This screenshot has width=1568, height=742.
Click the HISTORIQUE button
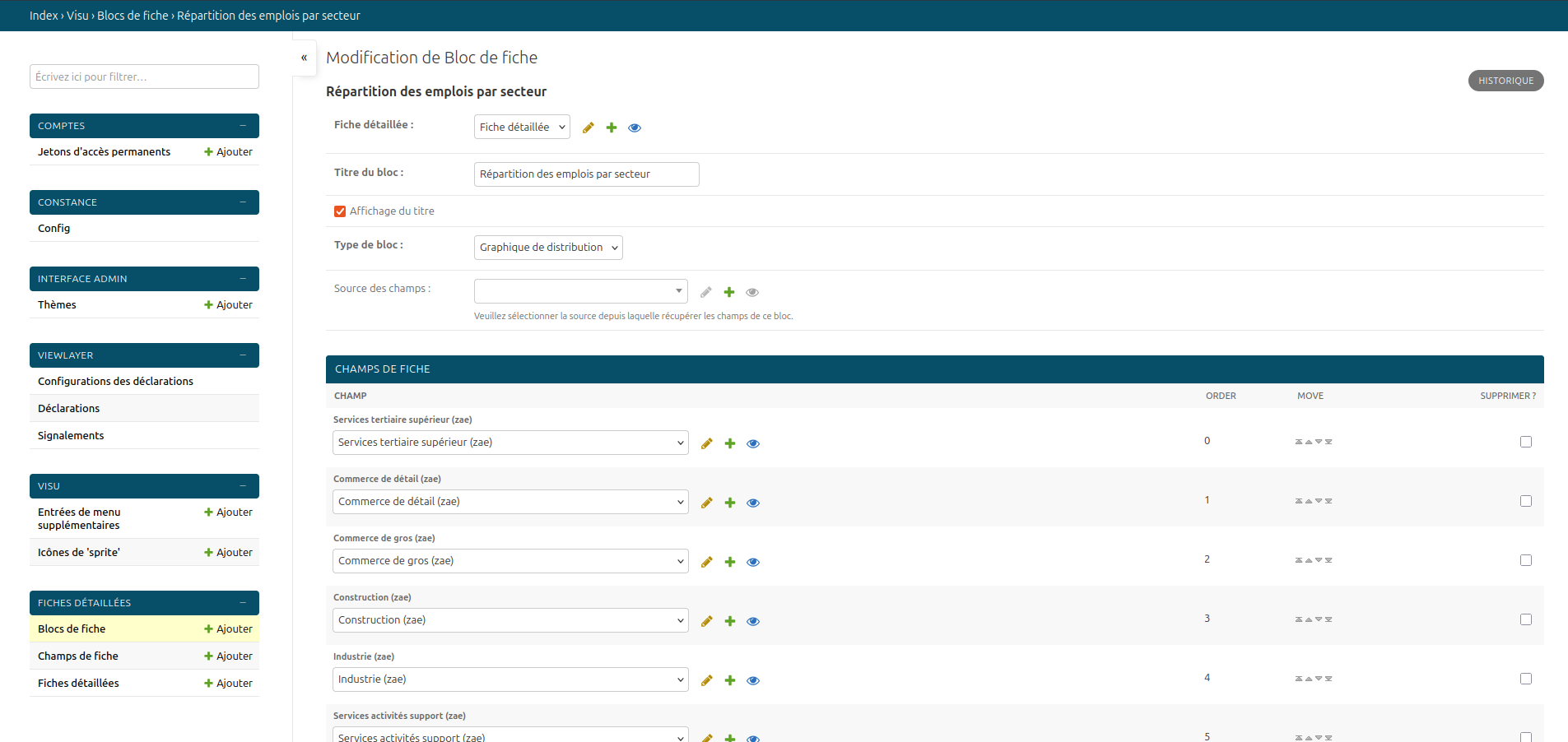[x=1505, y=81]
